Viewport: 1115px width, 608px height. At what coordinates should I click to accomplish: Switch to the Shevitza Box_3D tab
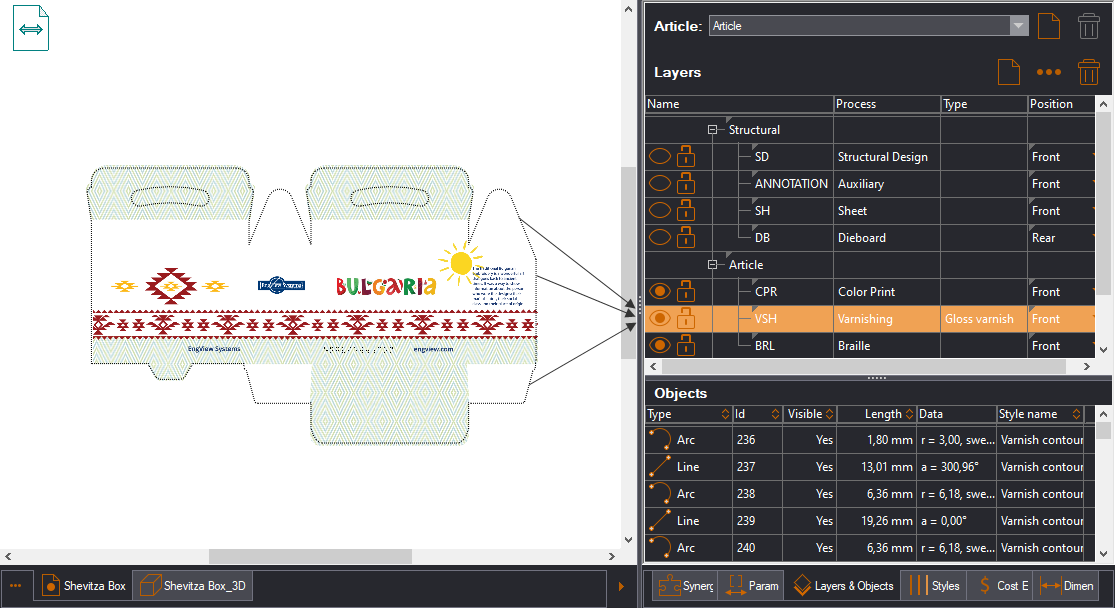[x=193, y=586]
